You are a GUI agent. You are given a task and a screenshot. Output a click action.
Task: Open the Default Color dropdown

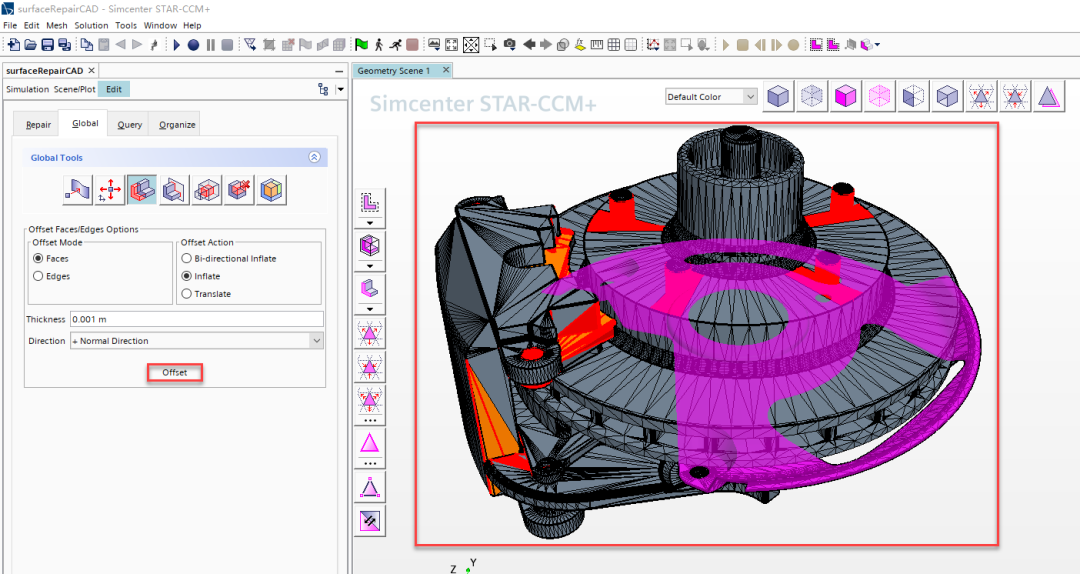pyautogui.click(x=711, y=97)
